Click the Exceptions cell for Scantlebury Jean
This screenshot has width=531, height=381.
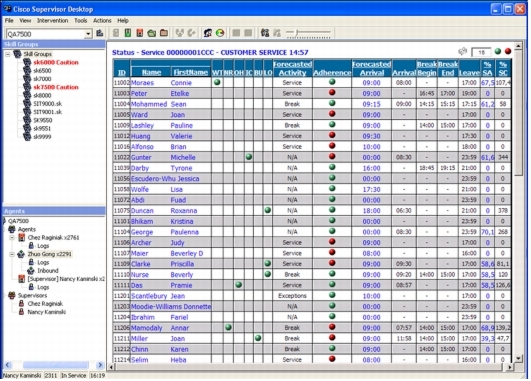[x=292, y=296]
